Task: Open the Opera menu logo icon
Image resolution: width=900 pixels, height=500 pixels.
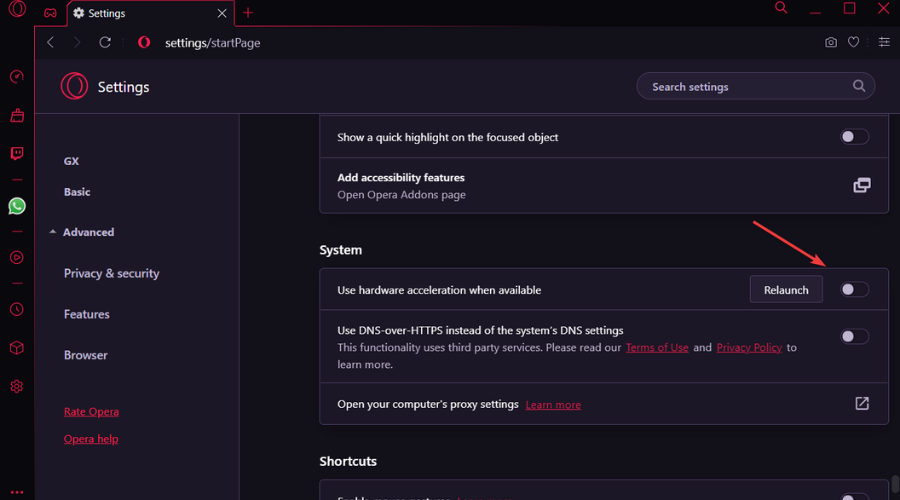Action: tap(17, 9)
